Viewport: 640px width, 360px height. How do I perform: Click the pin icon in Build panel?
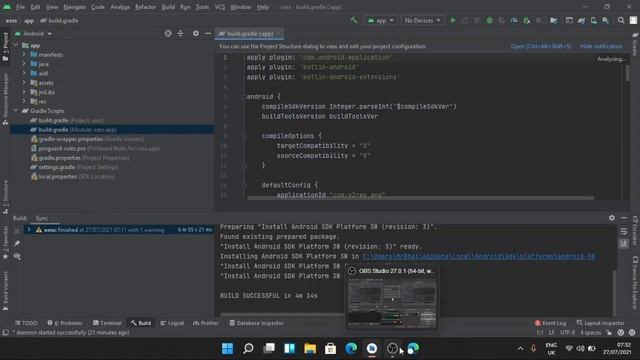pyautogui.click(x=17, y=244)
